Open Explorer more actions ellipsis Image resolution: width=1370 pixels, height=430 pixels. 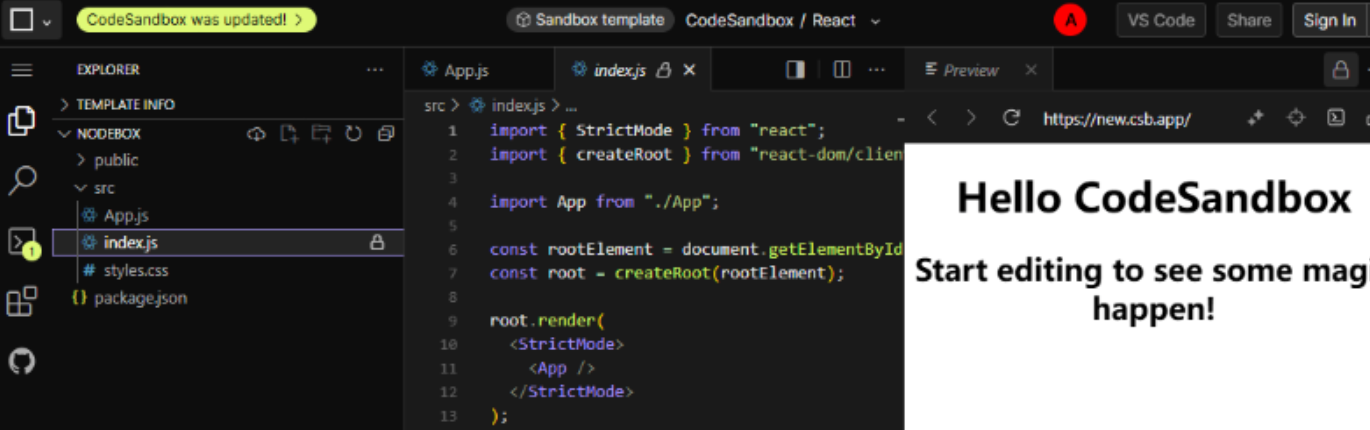pos(375,70)
